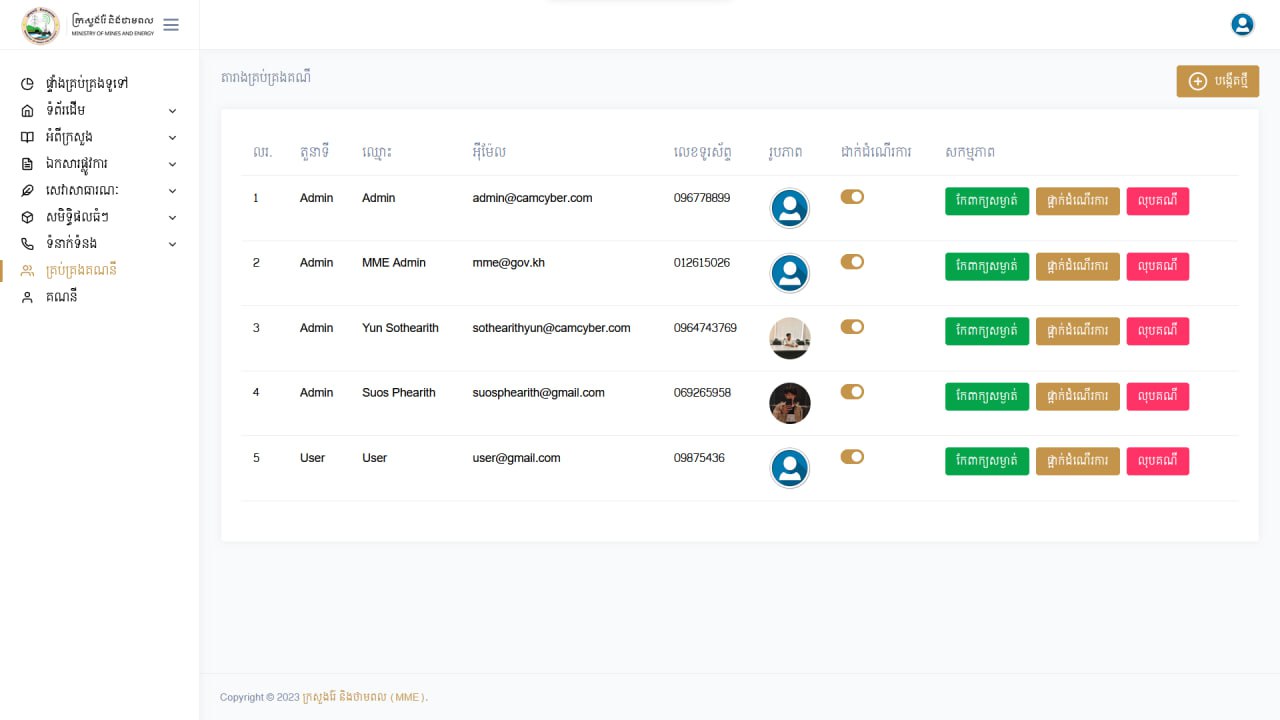Viewport: 1280px width, 720px height.
Task: Click the leaf icon in the sidebar
Action: coord(28,191)
